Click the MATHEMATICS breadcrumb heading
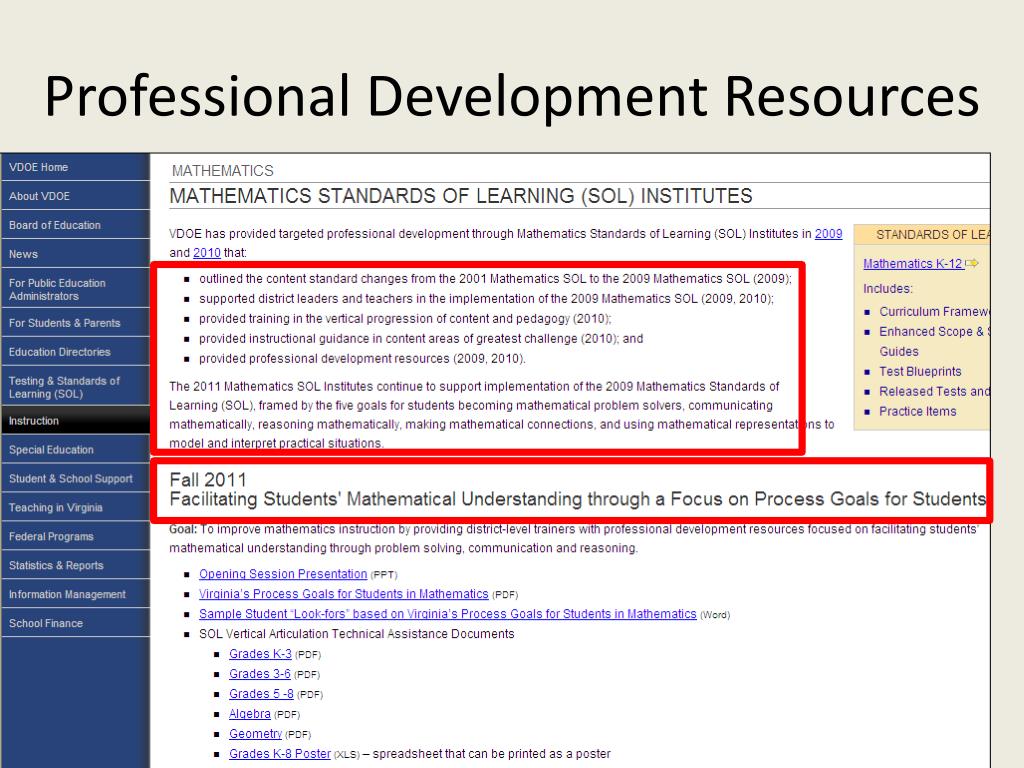1024x768 pixels. pyautogui.click(x=223, y=171)
